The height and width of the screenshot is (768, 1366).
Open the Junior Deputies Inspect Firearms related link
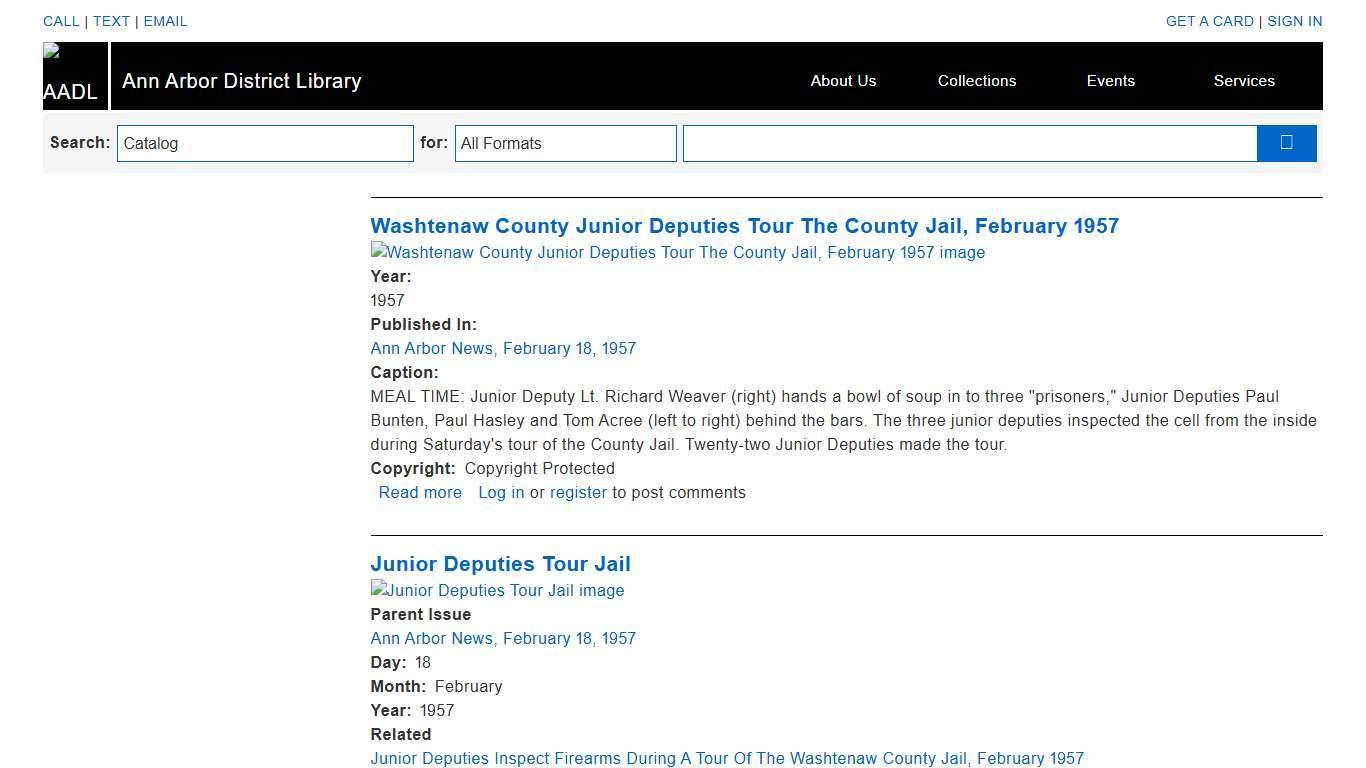tap(726, 759)
